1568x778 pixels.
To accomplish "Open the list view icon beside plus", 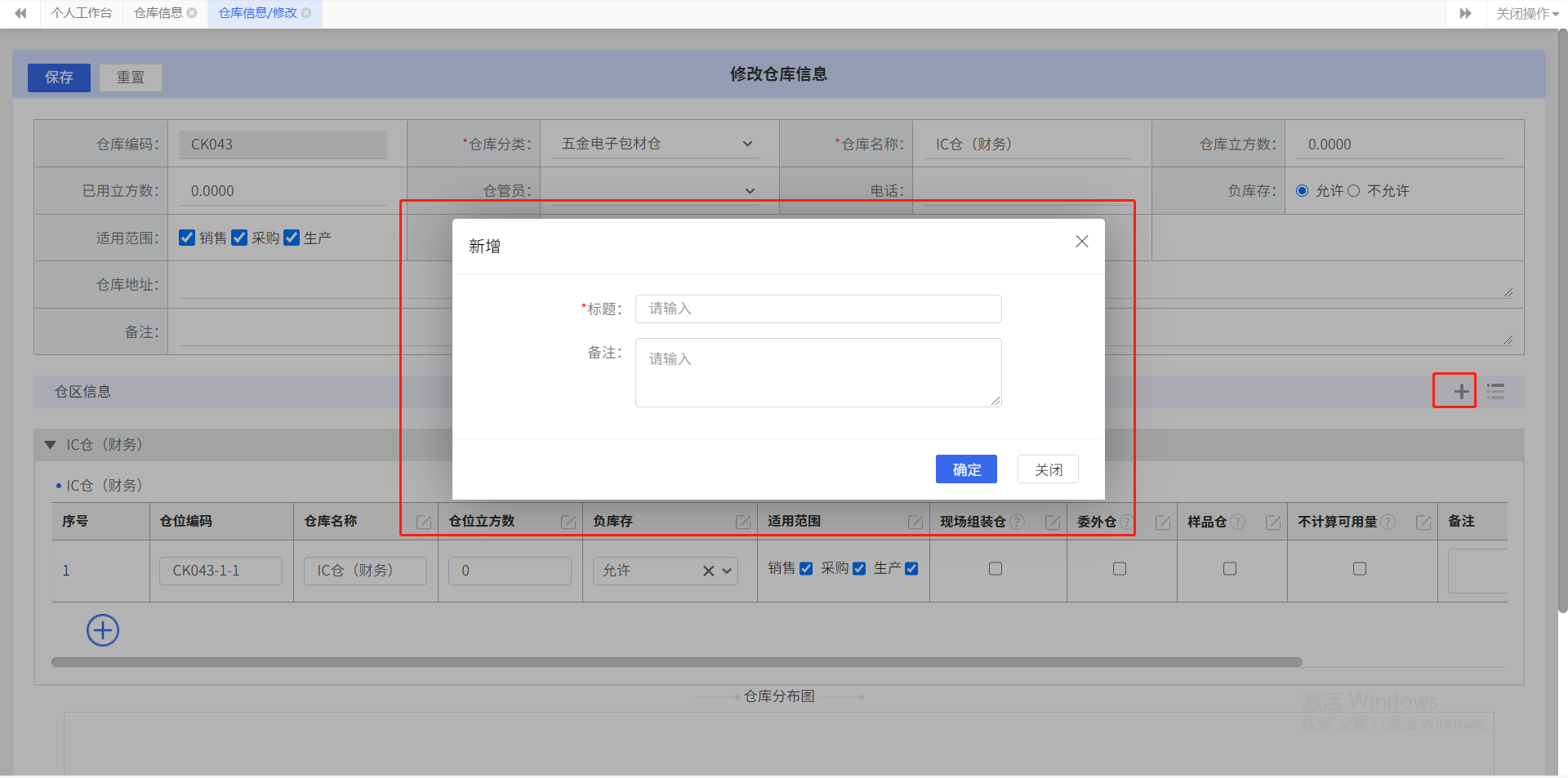I will pyautogui.click(x=1495, y=392).
